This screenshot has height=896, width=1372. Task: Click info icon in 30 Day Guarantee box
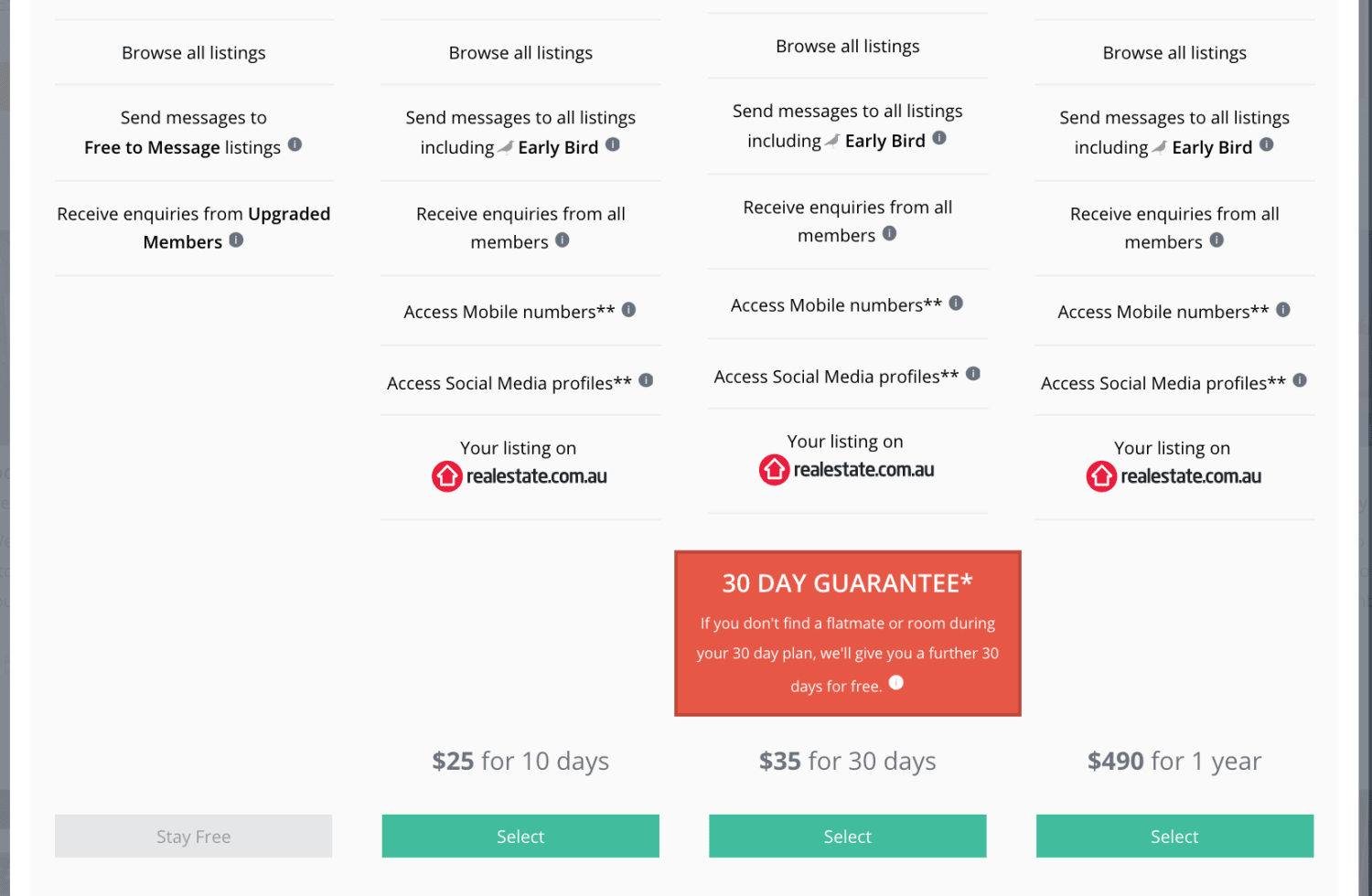click(x=896, y=682)
